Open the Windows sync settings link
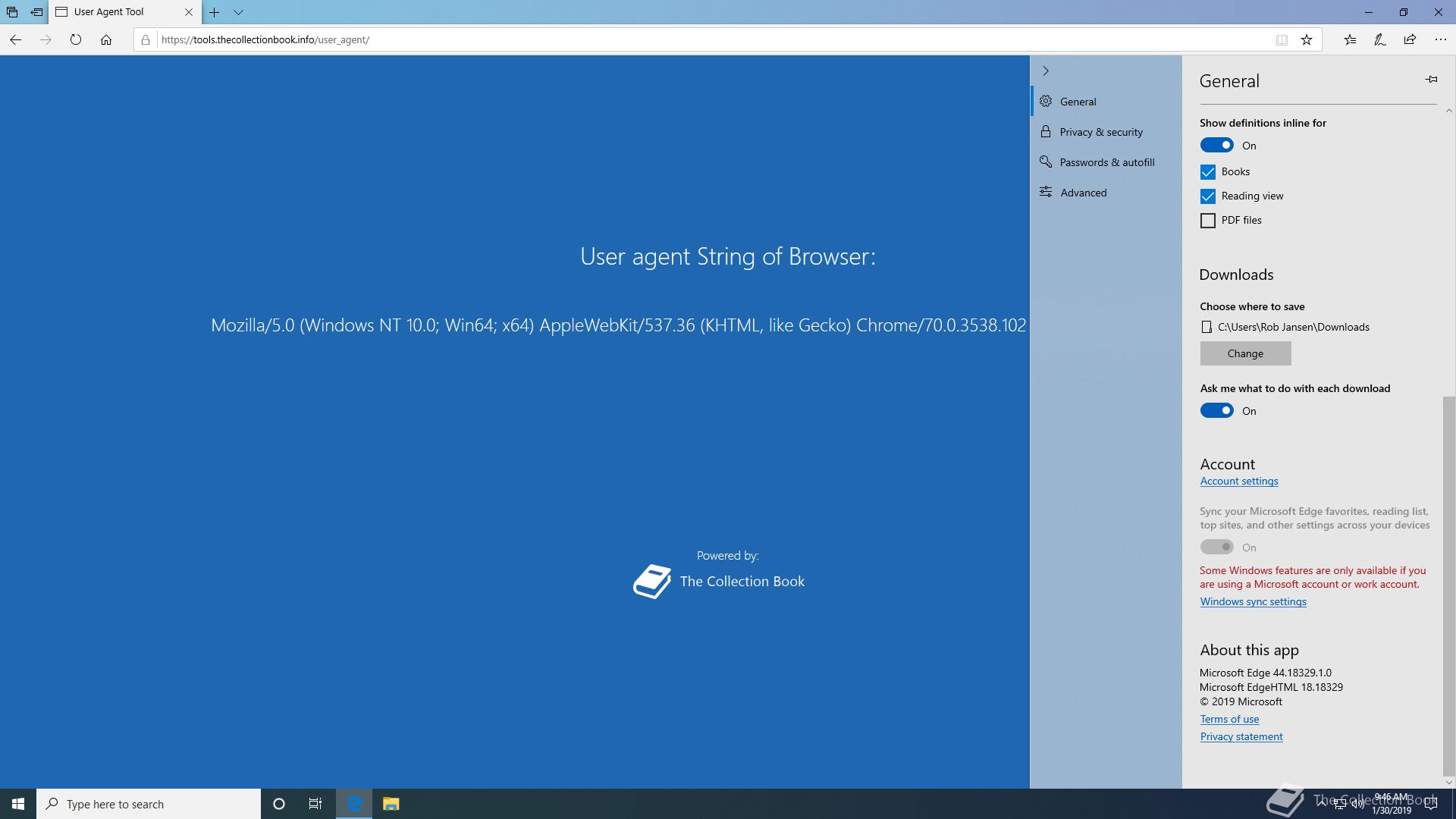1456x819 pixels. pos(1253,601)
